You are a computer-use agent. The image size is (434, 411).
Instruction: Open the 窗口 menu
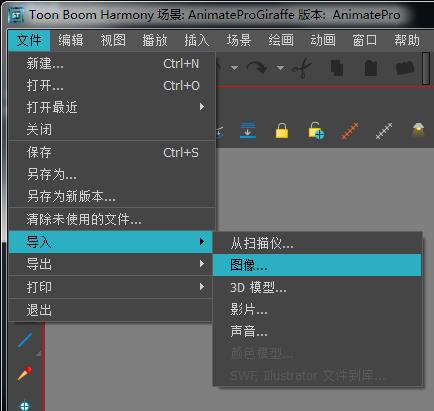tap(365, 40)
